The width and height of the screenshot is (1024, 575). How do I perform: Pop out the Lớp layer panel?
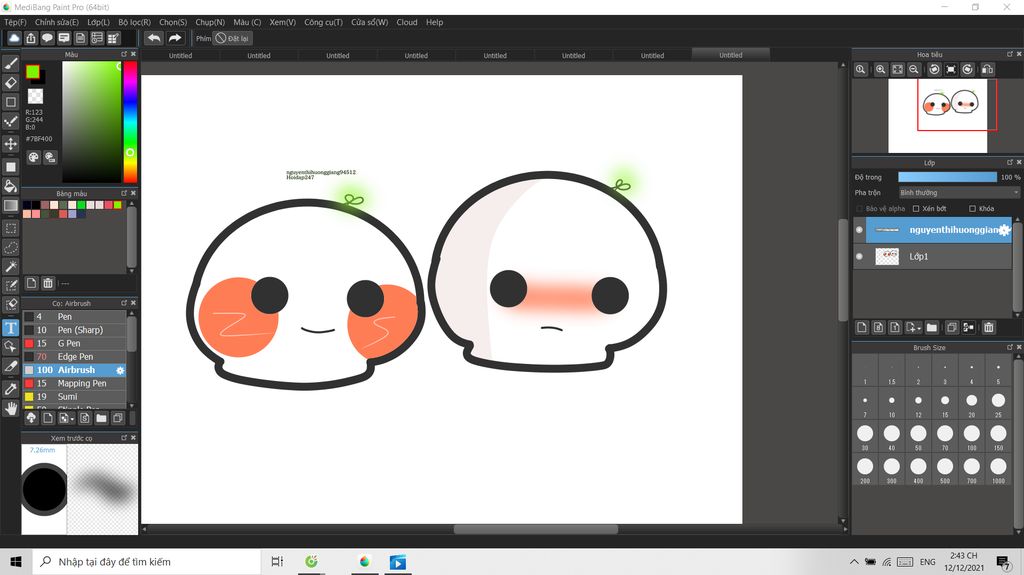pos(1010,162)
